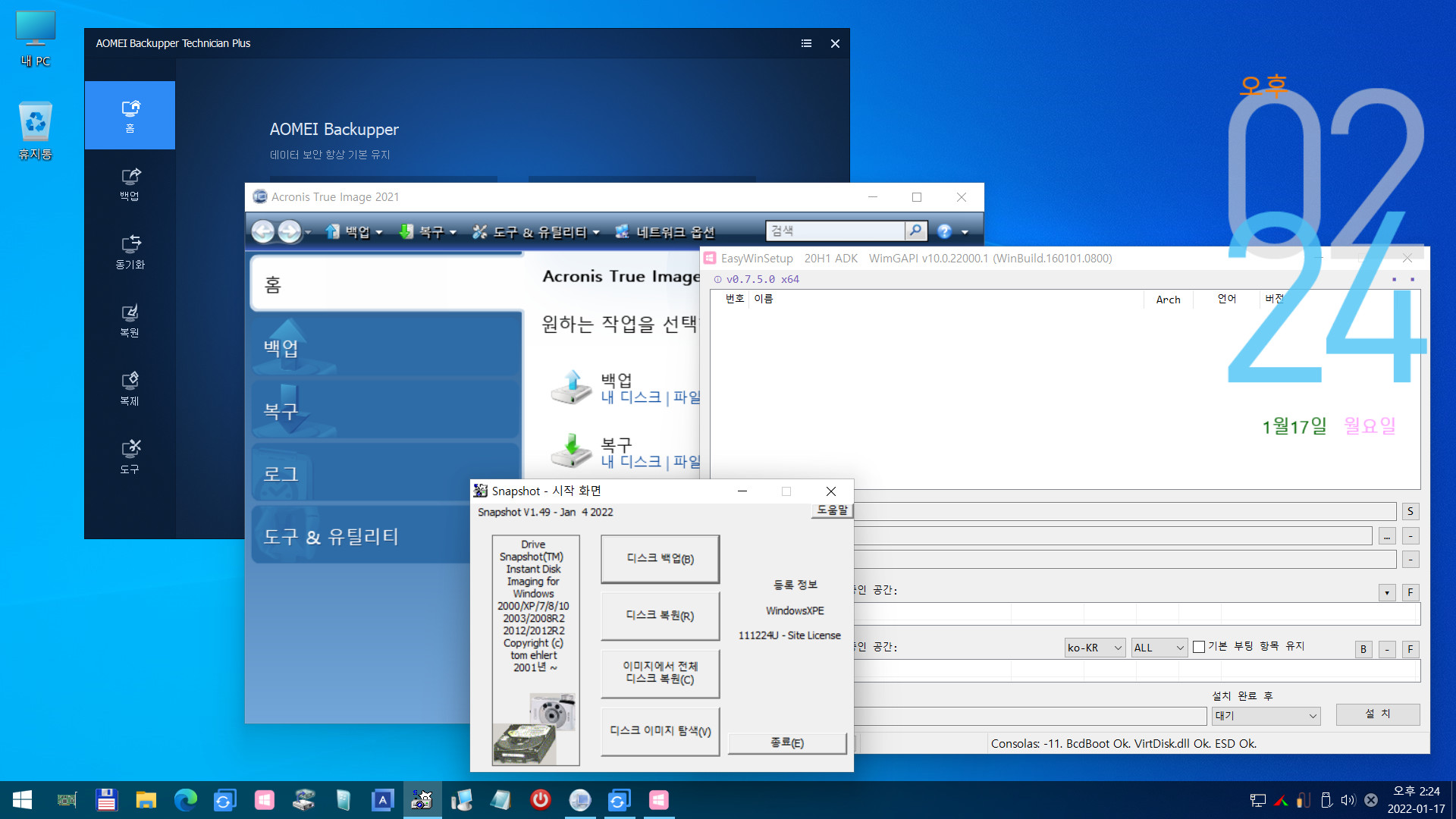Open 도구 & 유틸리티 menu in Acronis
This screenshot has width=1456, height=819.
pyautogui.click(x=534, y=232)
